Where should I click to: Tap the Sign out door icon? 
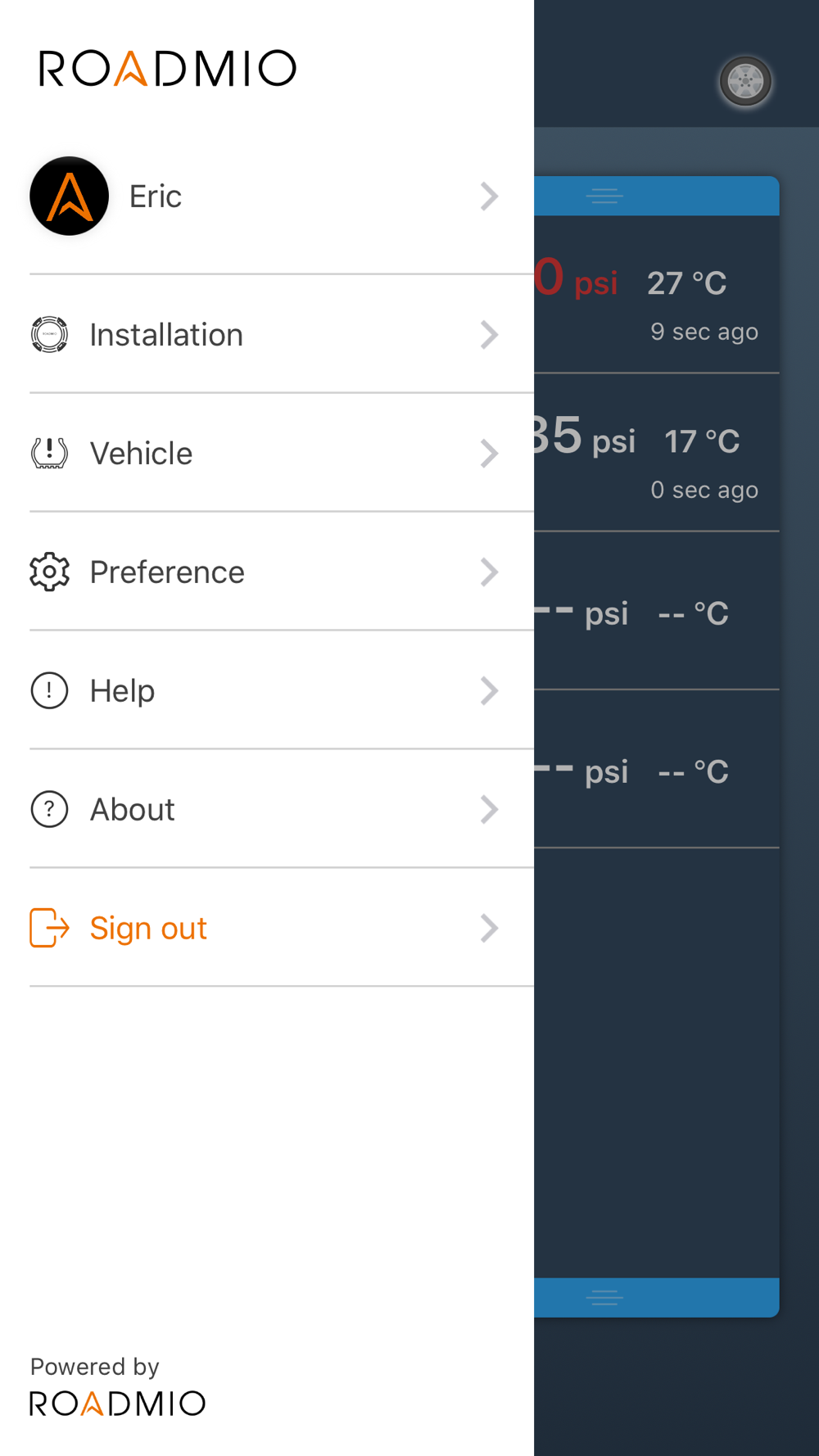click(x=49, y=928)
